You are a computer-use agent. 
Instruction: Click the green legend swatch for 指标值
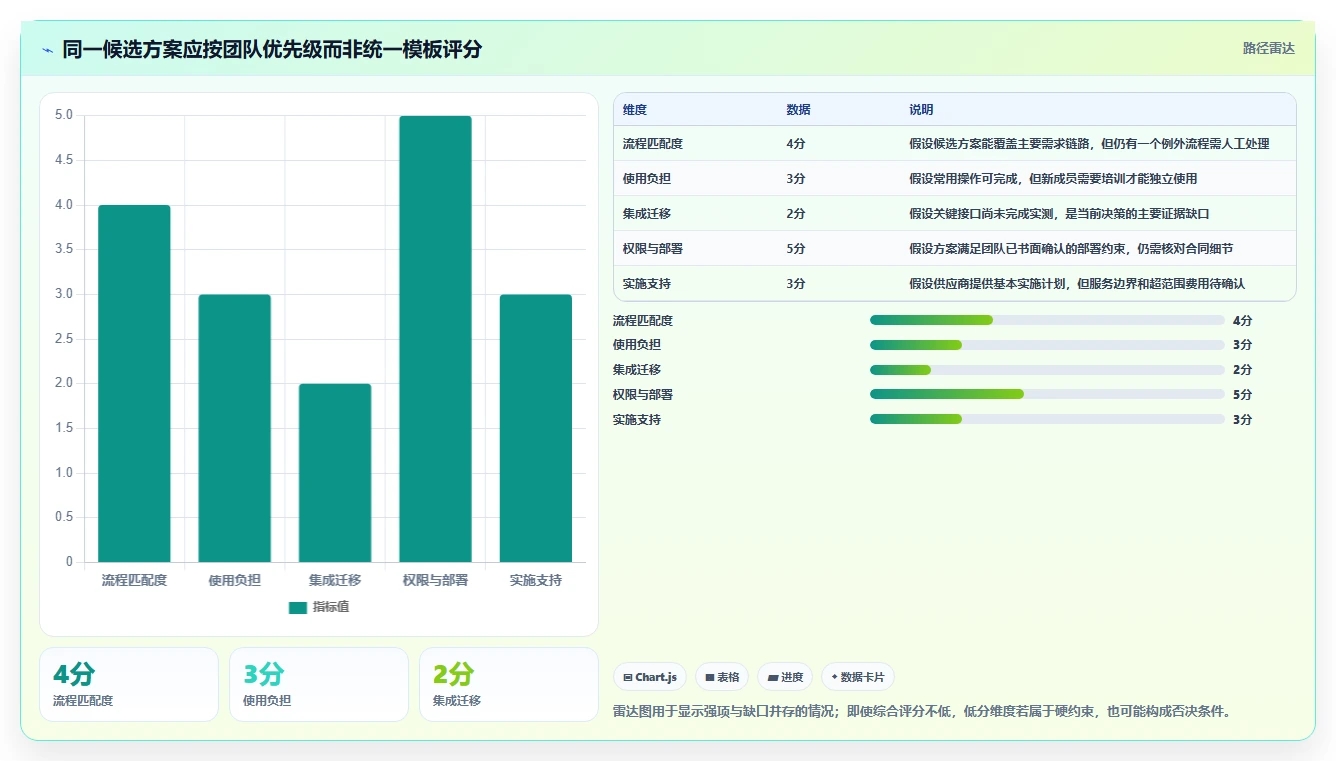(x=298, y=607)
